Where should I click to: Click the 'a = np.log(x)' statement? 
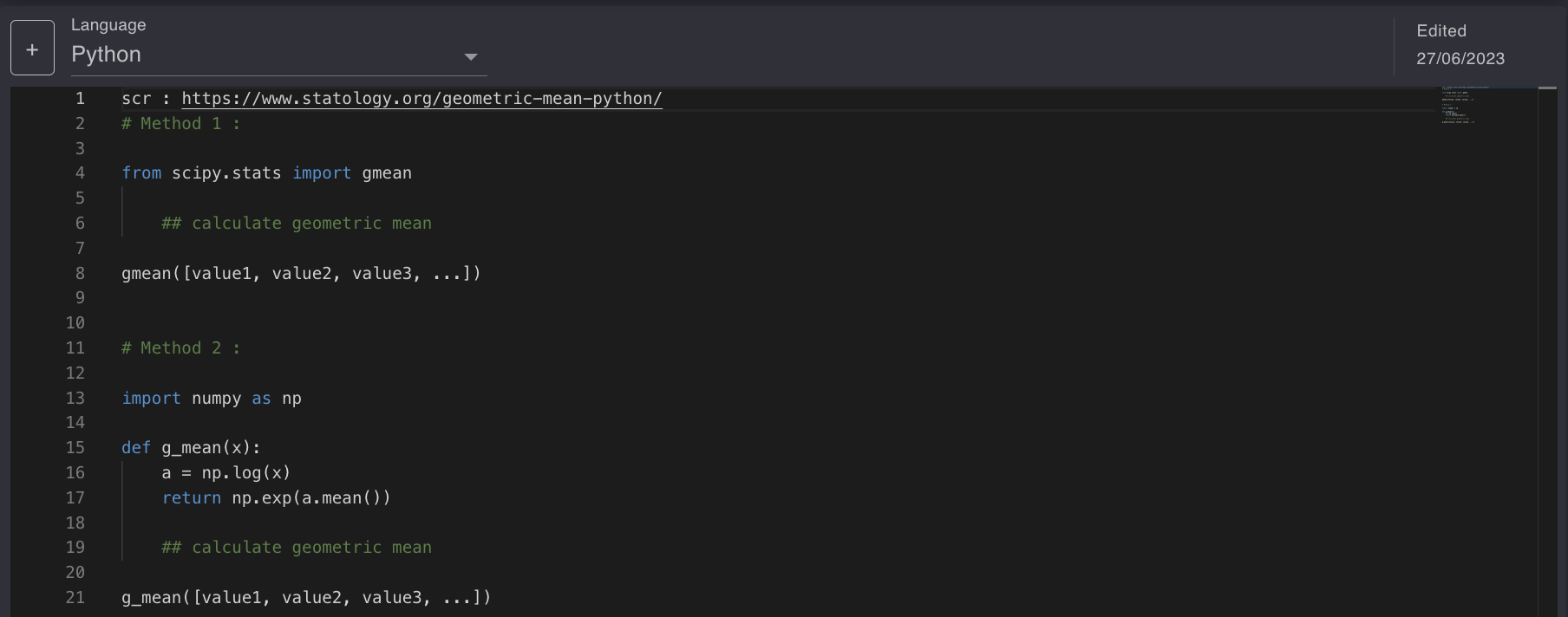[x=225, y=473]
